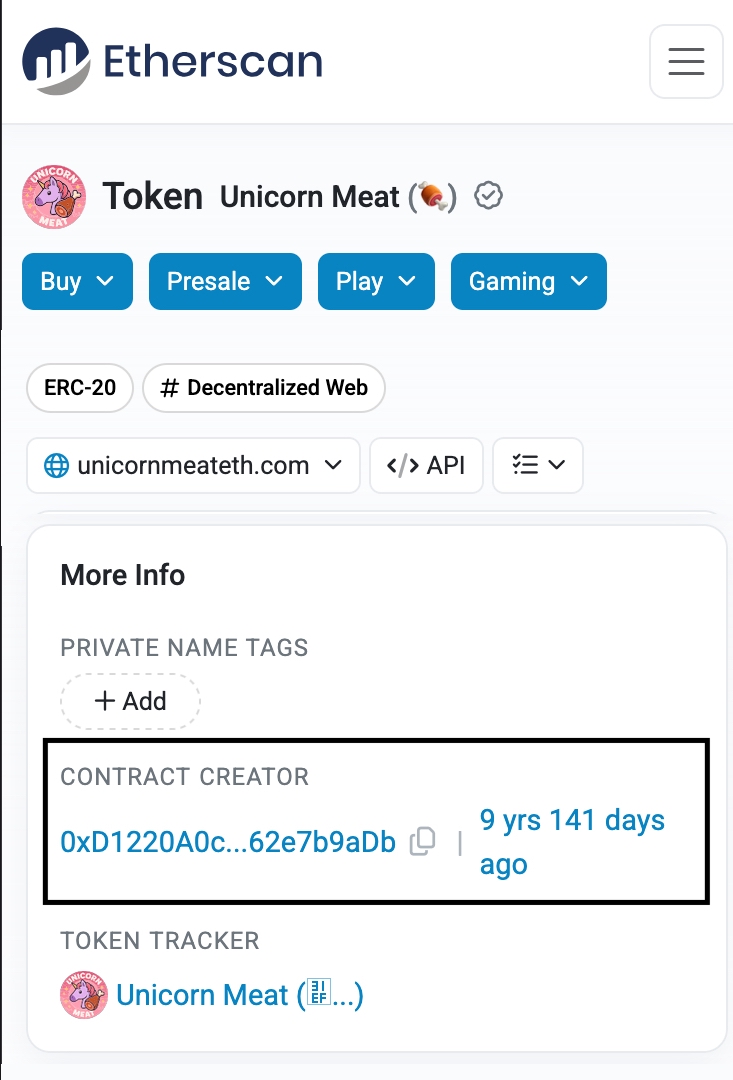The height and width of the screenshot is (1080, 733).
Task: Click the copy icon next to creator address
Action: tap(423, 842)
